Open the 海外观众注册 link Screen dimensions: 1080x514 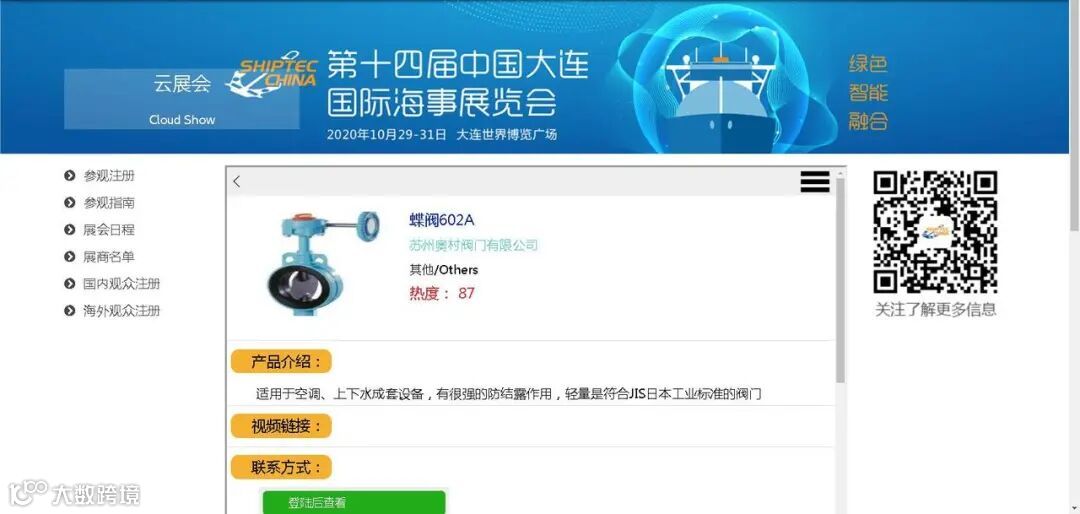click(x=122, y=311)
